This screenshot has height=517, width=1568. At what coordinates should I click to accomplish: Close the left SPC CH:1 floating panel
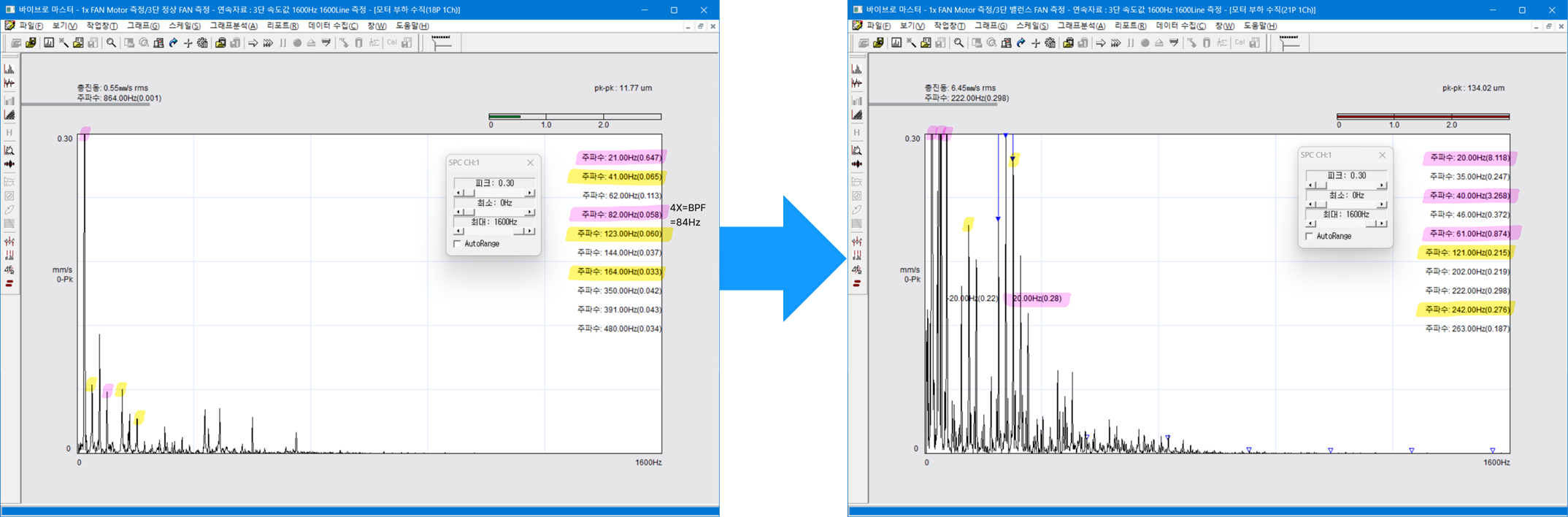pos(531,163)
